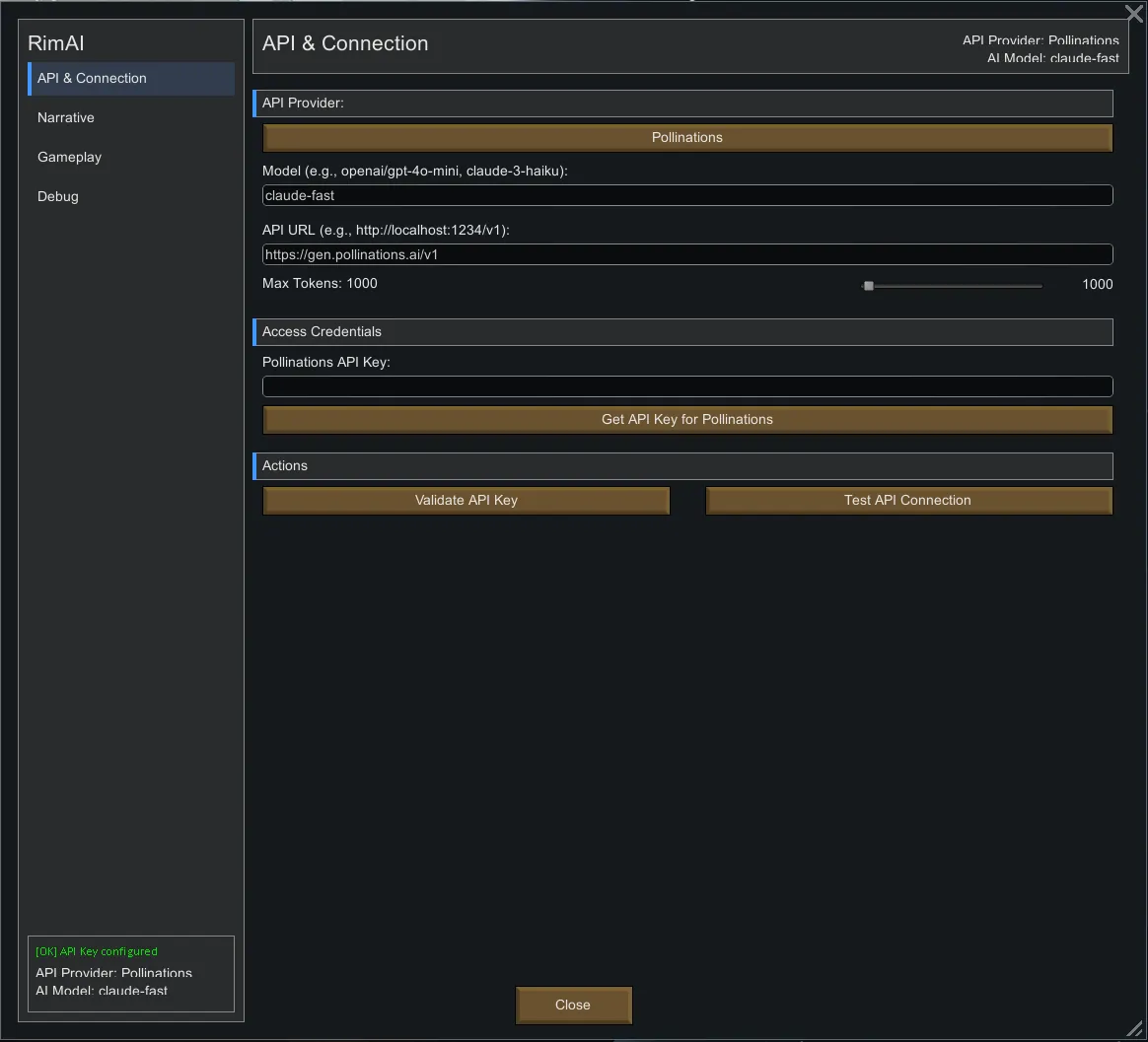Click the resize grip in the bottom-right corner

point(1134,1028)
